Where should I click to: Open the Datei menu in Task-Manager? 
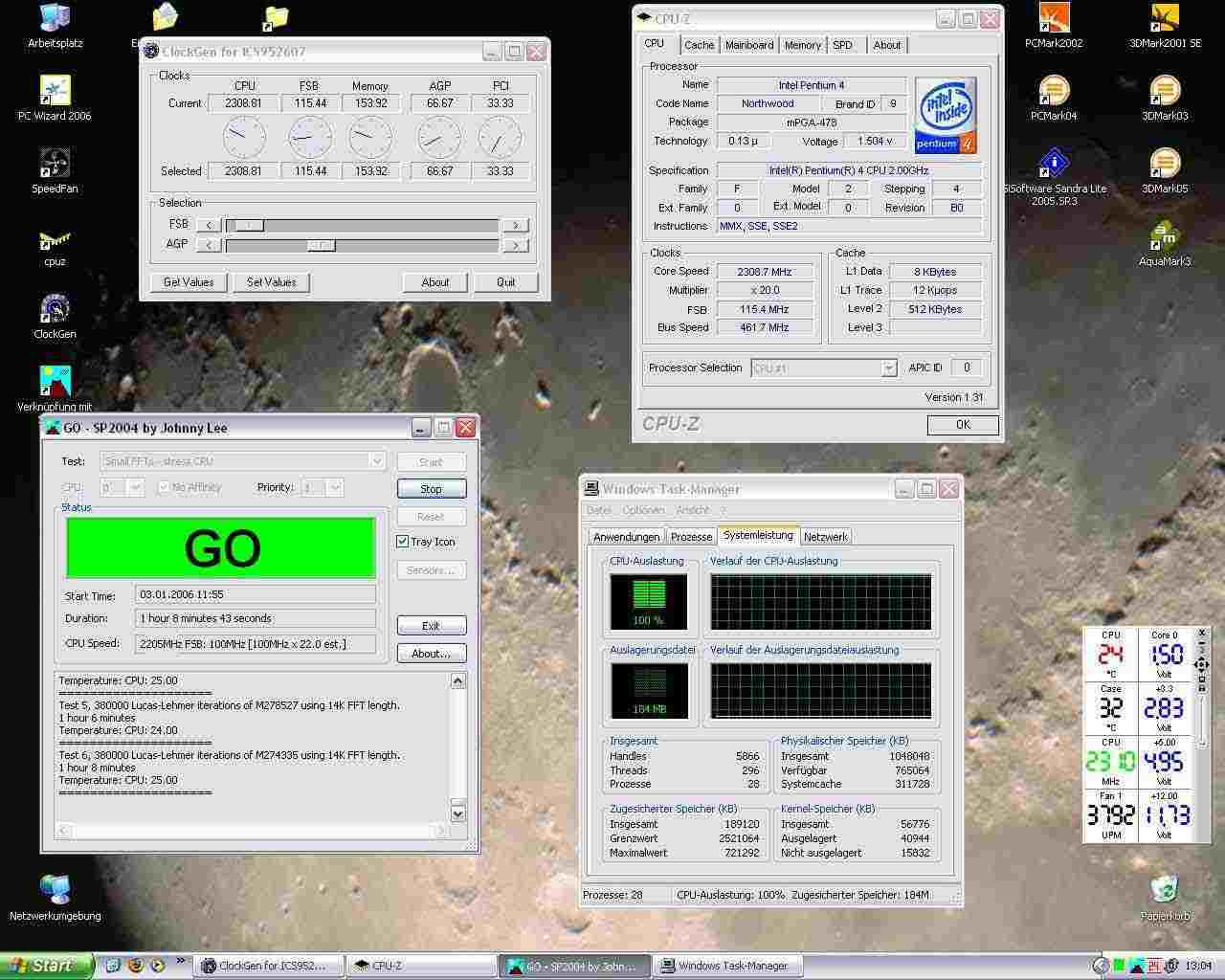tap(599, 510)
